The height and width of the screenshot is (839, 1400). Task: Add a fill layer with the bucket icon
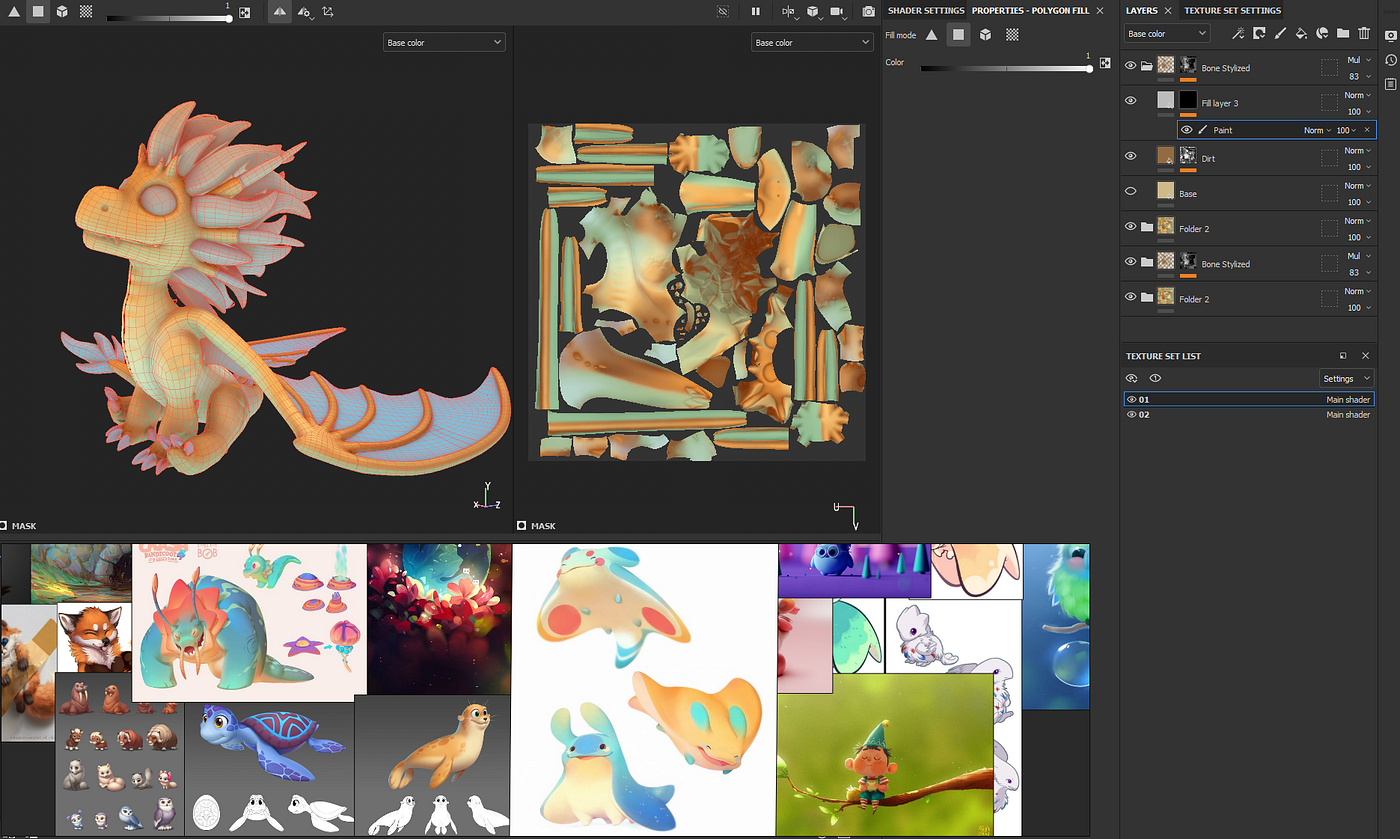coord(1301,33)
